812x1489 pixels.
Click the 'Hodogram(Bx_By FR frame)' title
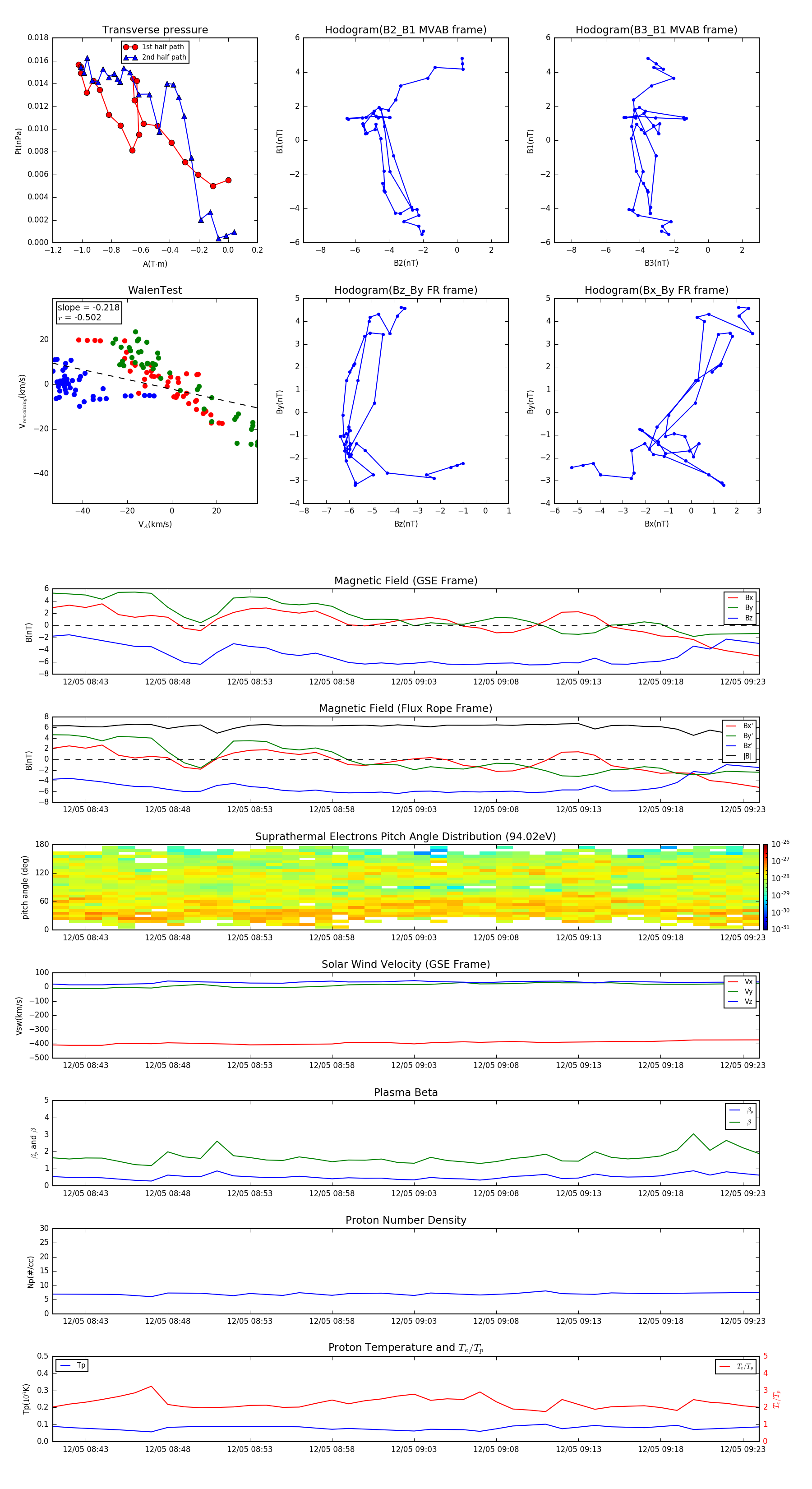(x=656, y=290)
